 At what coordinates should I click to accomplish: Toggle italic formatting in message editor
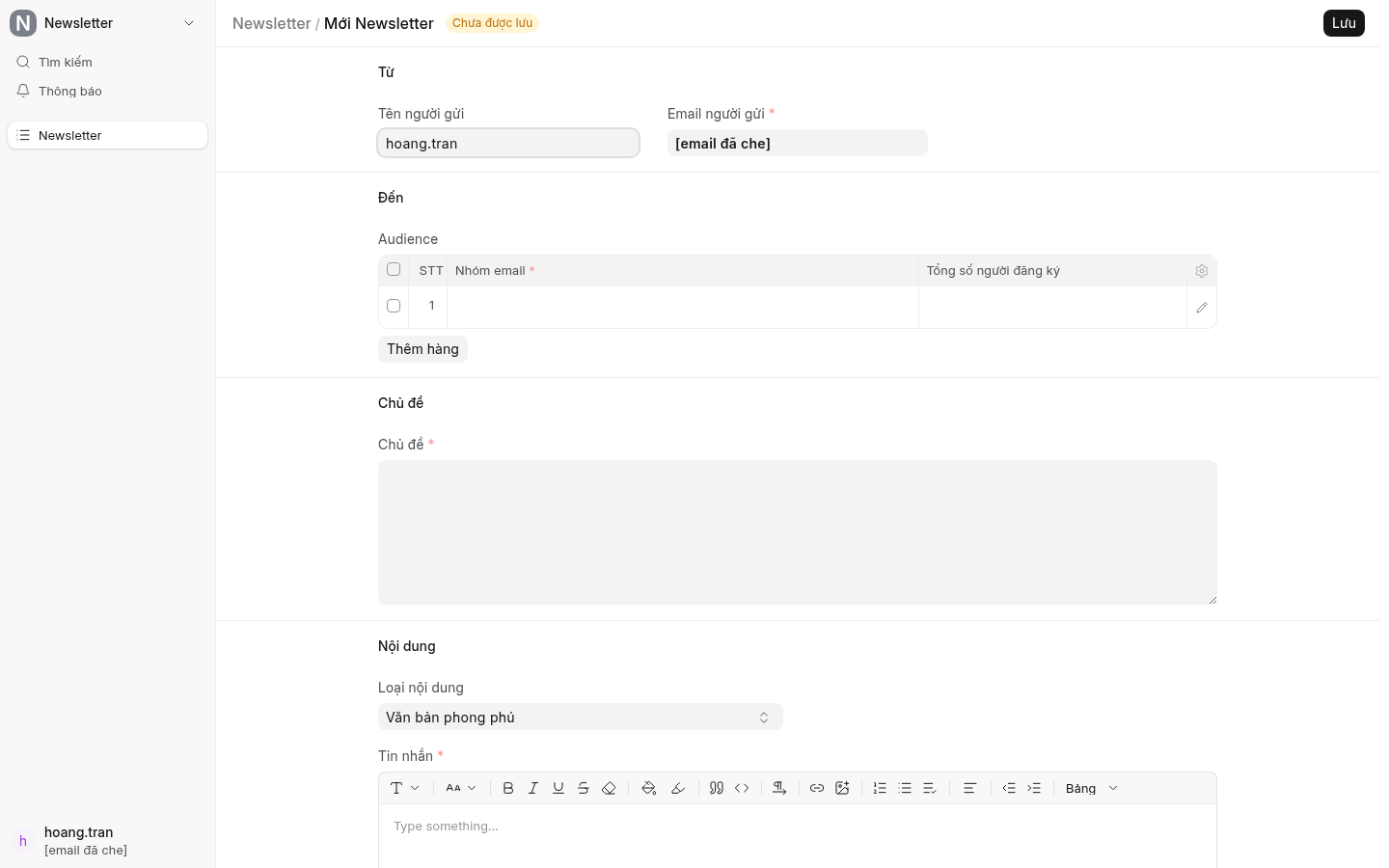coord(533,788)
